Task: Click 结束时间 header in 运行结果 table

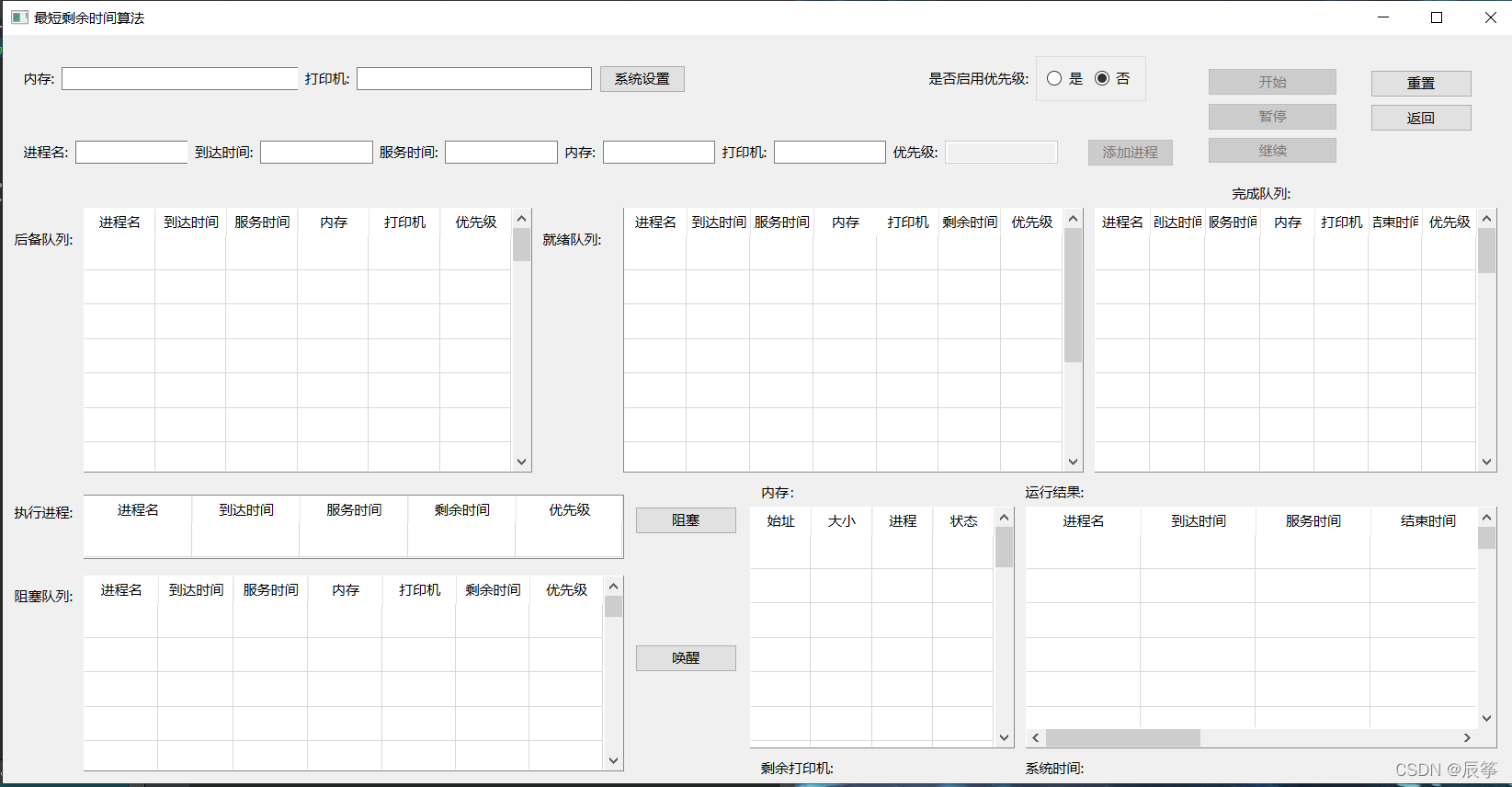Action: pos(1427,521)
